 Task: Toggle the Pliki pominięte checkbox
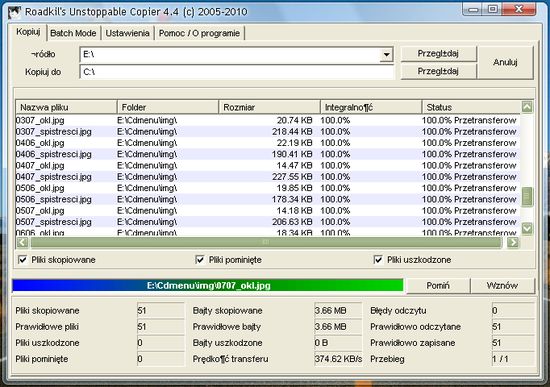coord(200,260)
